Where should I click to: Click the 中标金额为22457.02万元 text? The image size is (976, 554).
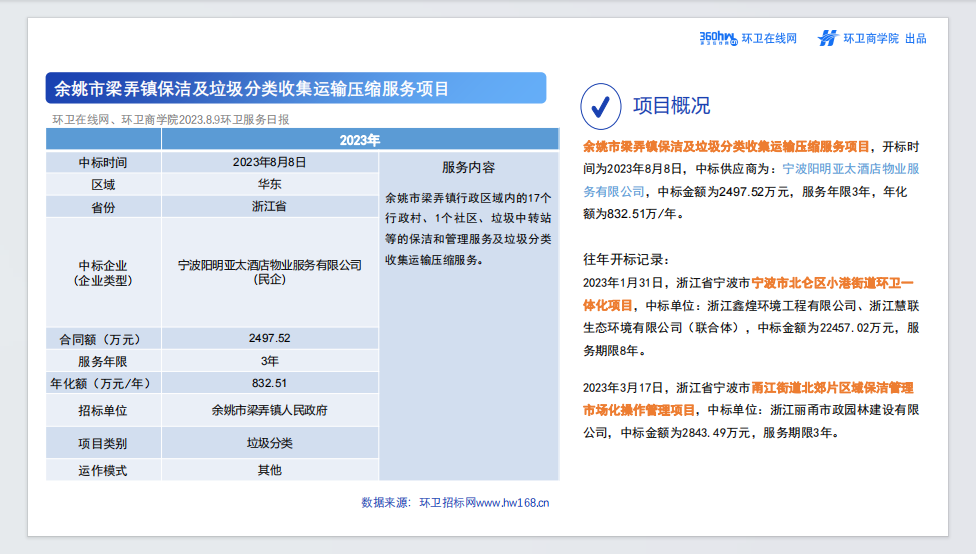825,328
